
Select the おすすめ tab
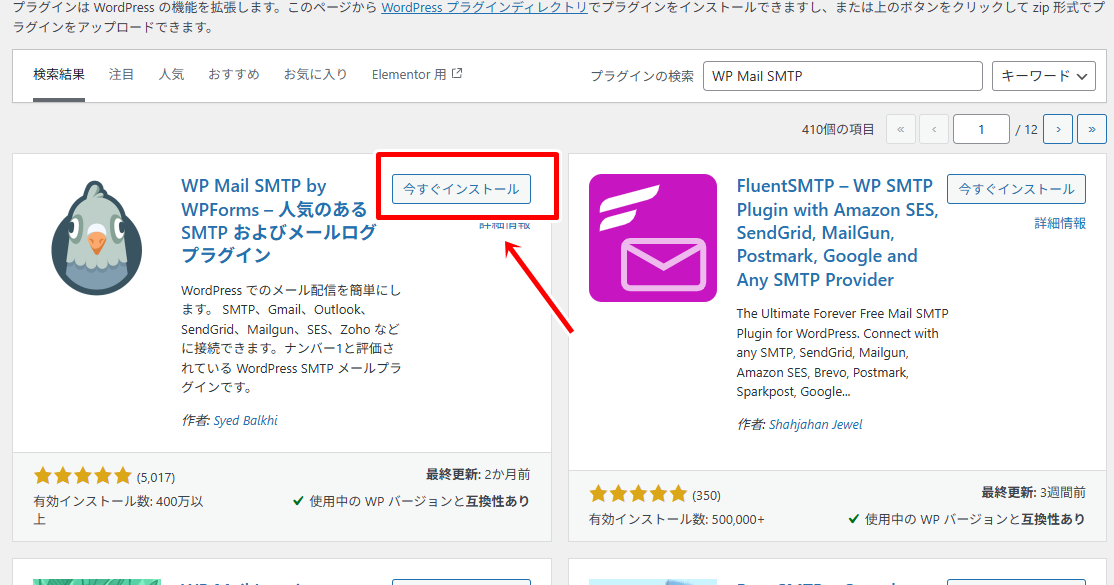pos(233,73)
